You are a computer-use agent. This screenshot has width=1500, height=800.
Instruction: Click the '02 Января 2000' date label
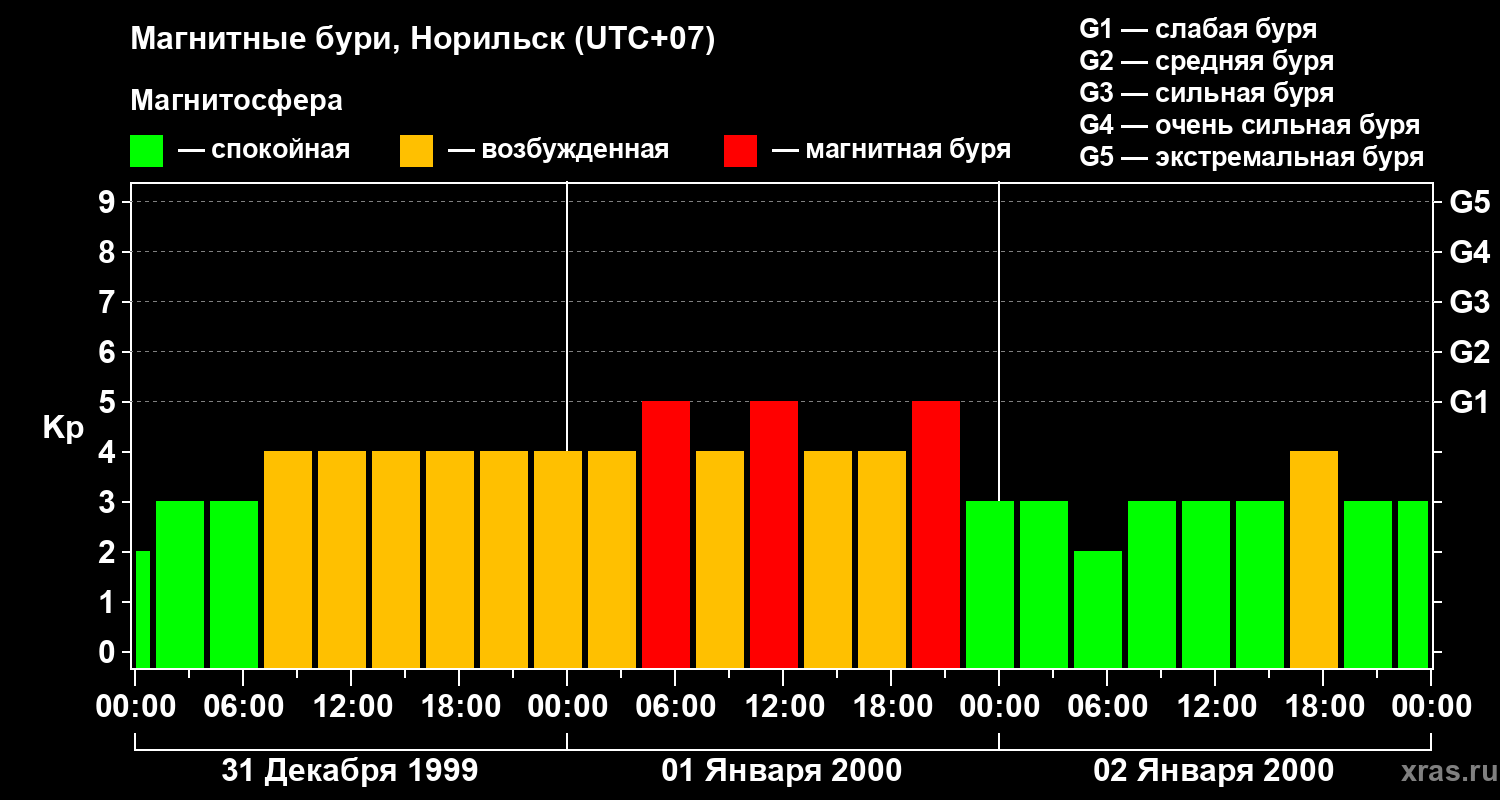tap(1214, 771)
